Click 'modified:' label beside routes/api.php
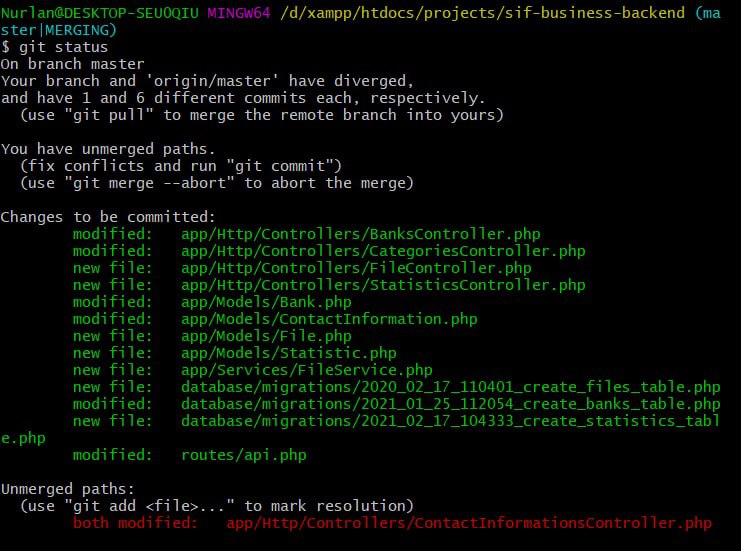This screenshot has width=741, height=551. [112, 455]
